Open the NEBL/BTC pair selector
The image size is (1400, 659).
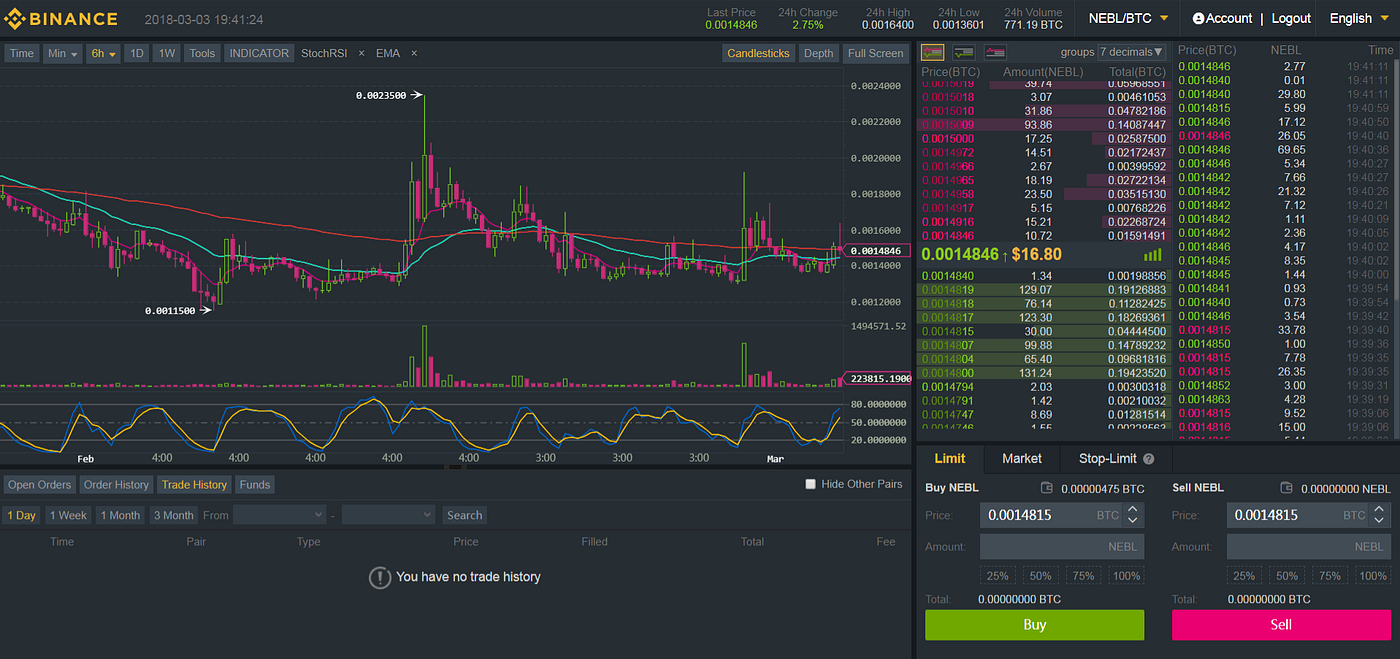click(x=1128, y=18)
